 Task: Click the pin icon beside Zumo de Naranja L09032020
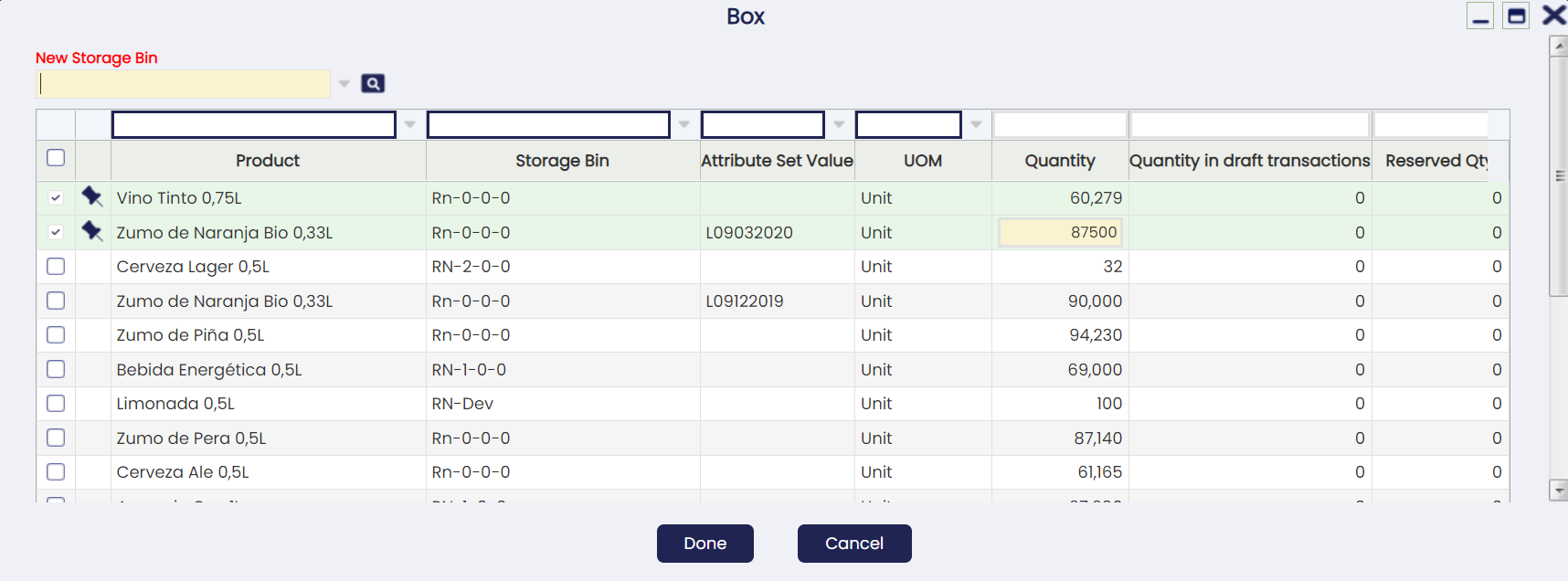coord(92,231)
